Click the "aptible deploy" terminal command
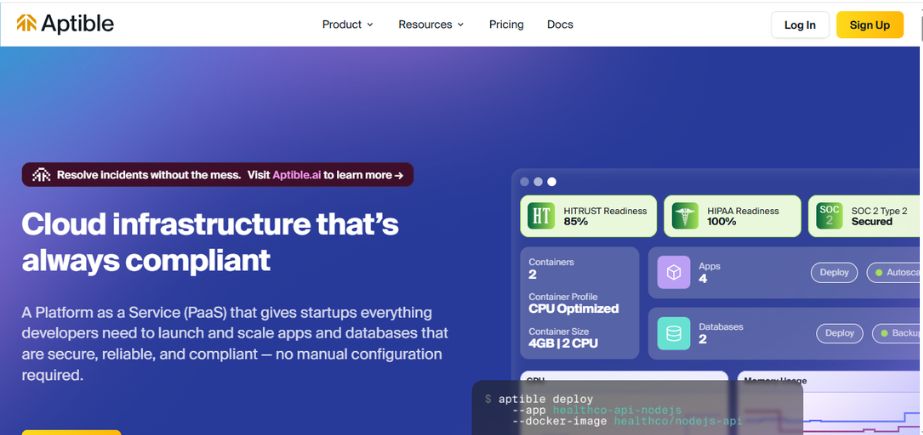 tap(546, 399)
